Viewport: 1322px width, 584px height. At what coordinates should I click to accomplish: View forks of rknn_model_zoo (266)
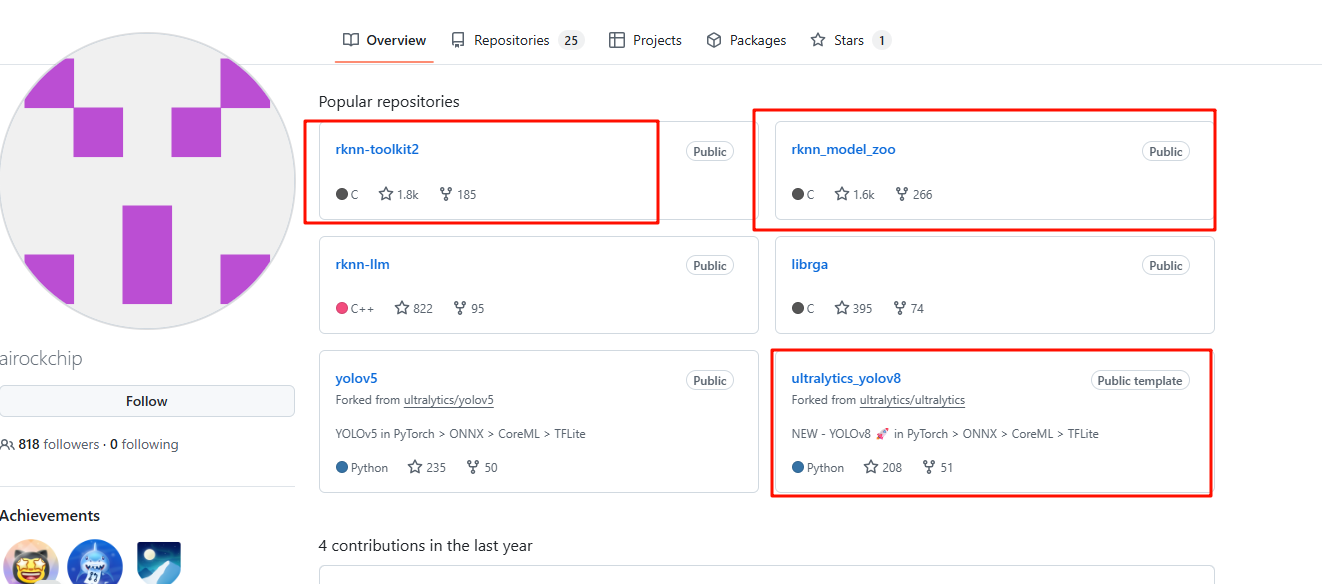914,194
